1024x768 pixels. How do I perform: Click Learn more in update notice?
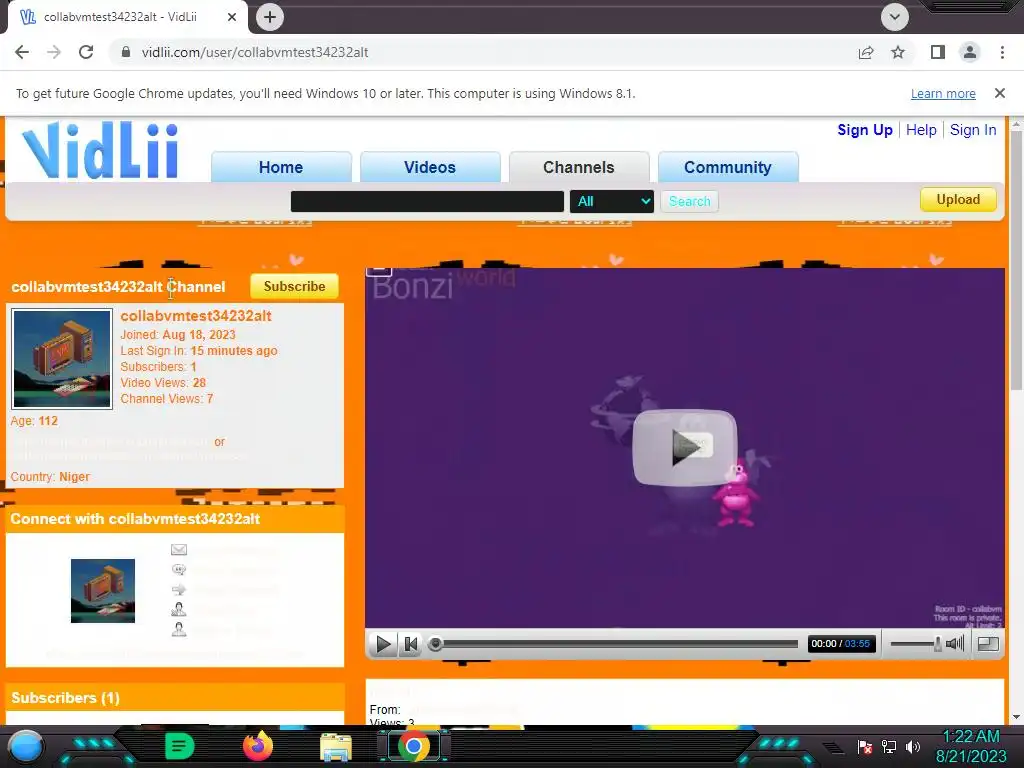pyautogui.click(x=943, y=93)
